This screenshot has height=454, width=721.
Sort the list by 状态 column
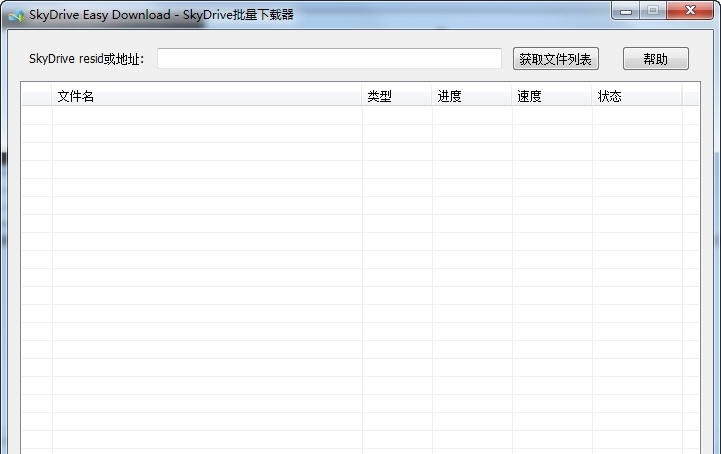[637, 96]
